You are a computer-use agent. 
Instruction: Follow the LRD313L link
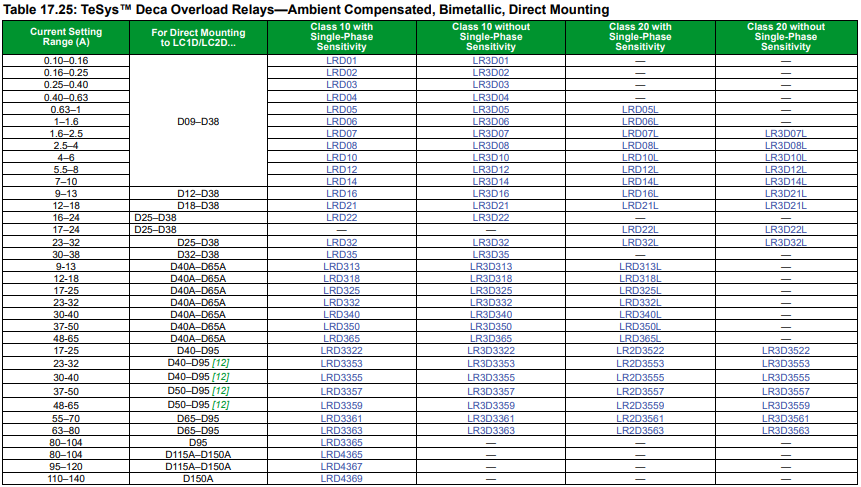point(640,266)
